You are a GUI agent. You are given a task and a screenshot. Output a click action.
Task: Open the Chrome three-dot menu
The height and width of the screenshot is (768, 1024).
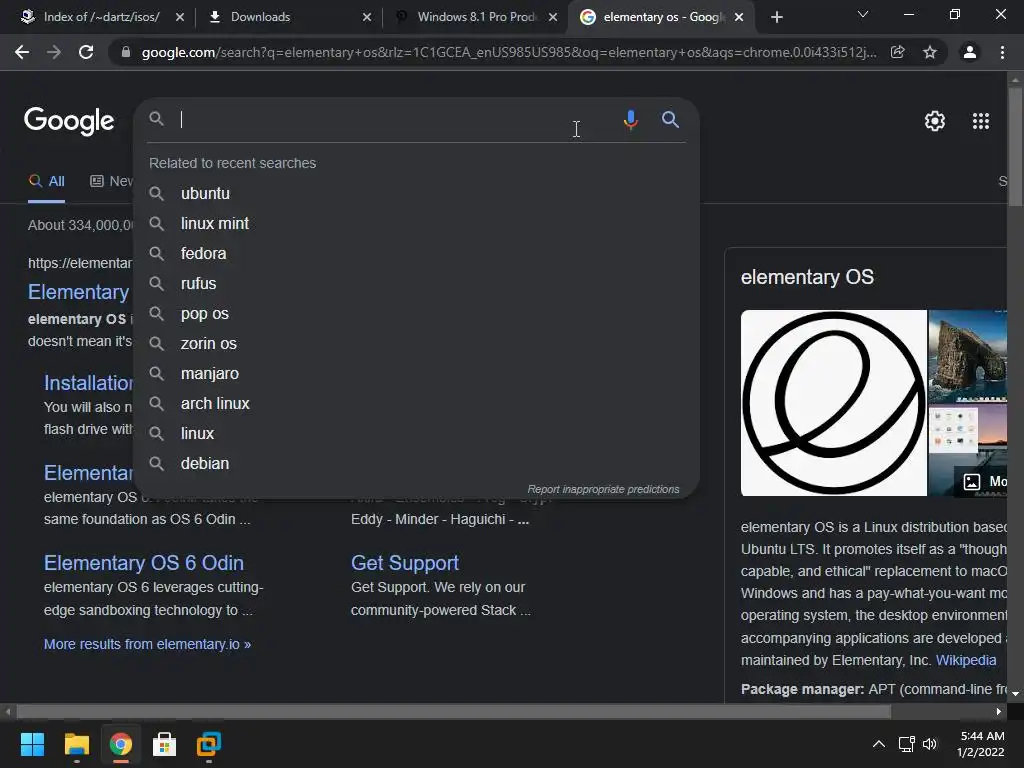pos(1002,52)
